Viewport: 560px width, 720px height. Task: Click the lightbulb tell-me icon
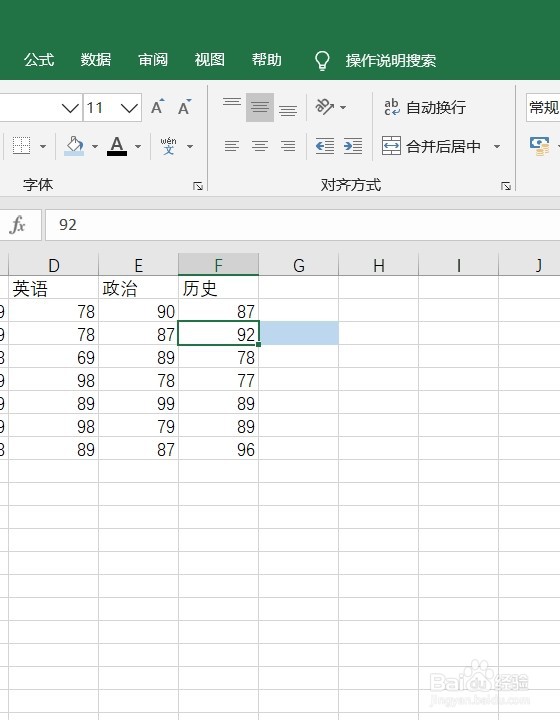click(x=322, y=60)
